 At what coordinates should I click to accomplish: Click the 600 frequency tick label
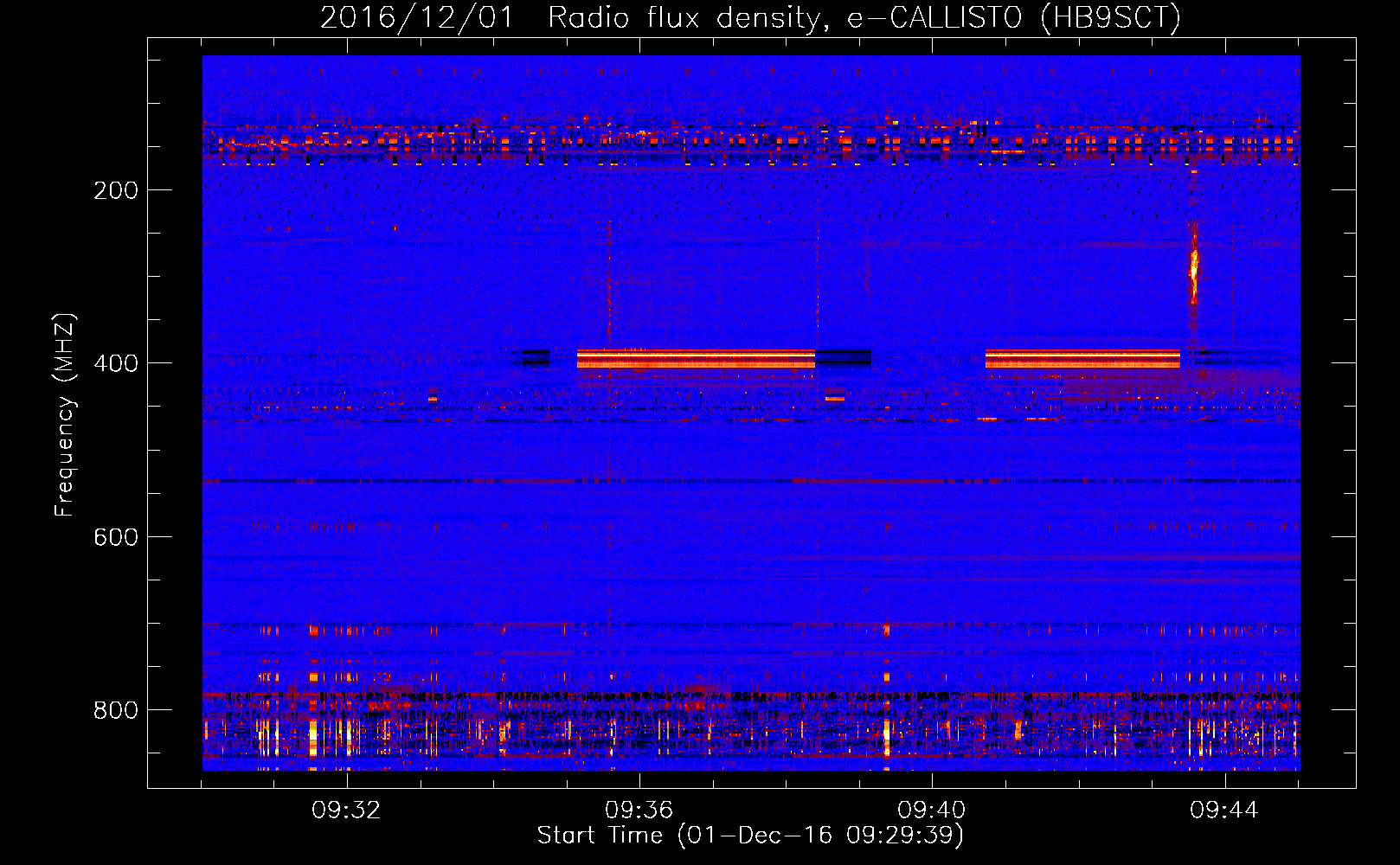pos(116,537)
